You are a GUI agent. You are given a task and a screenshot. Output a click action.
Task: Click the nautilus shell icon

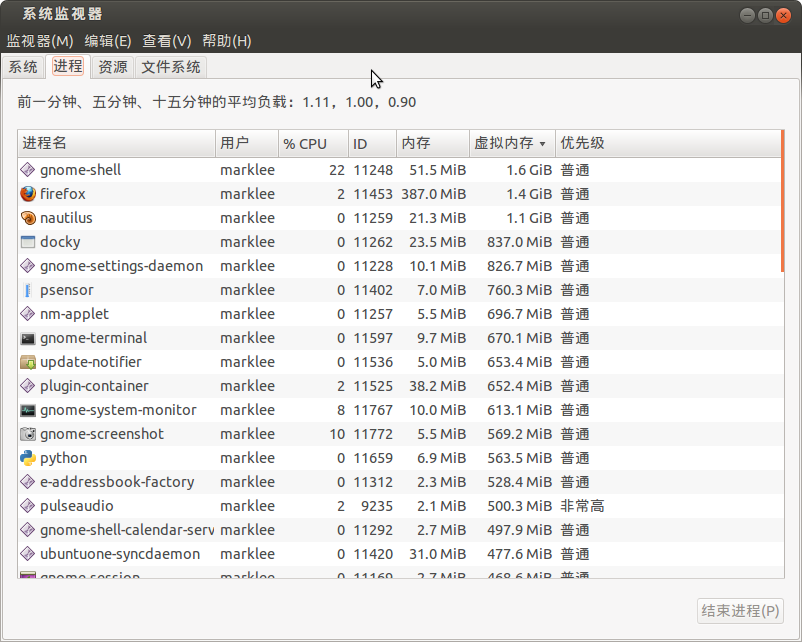pos(28,218)
